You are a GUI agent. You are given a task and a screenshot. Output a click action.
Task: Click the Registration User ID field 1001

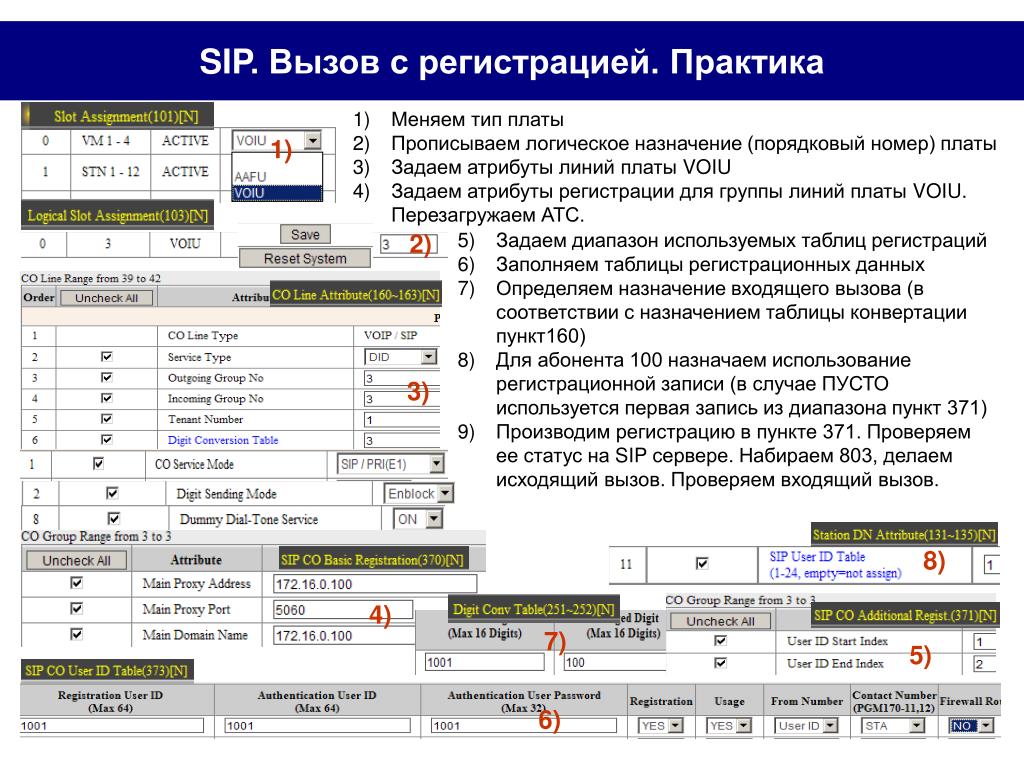click(x=112, y=726)
